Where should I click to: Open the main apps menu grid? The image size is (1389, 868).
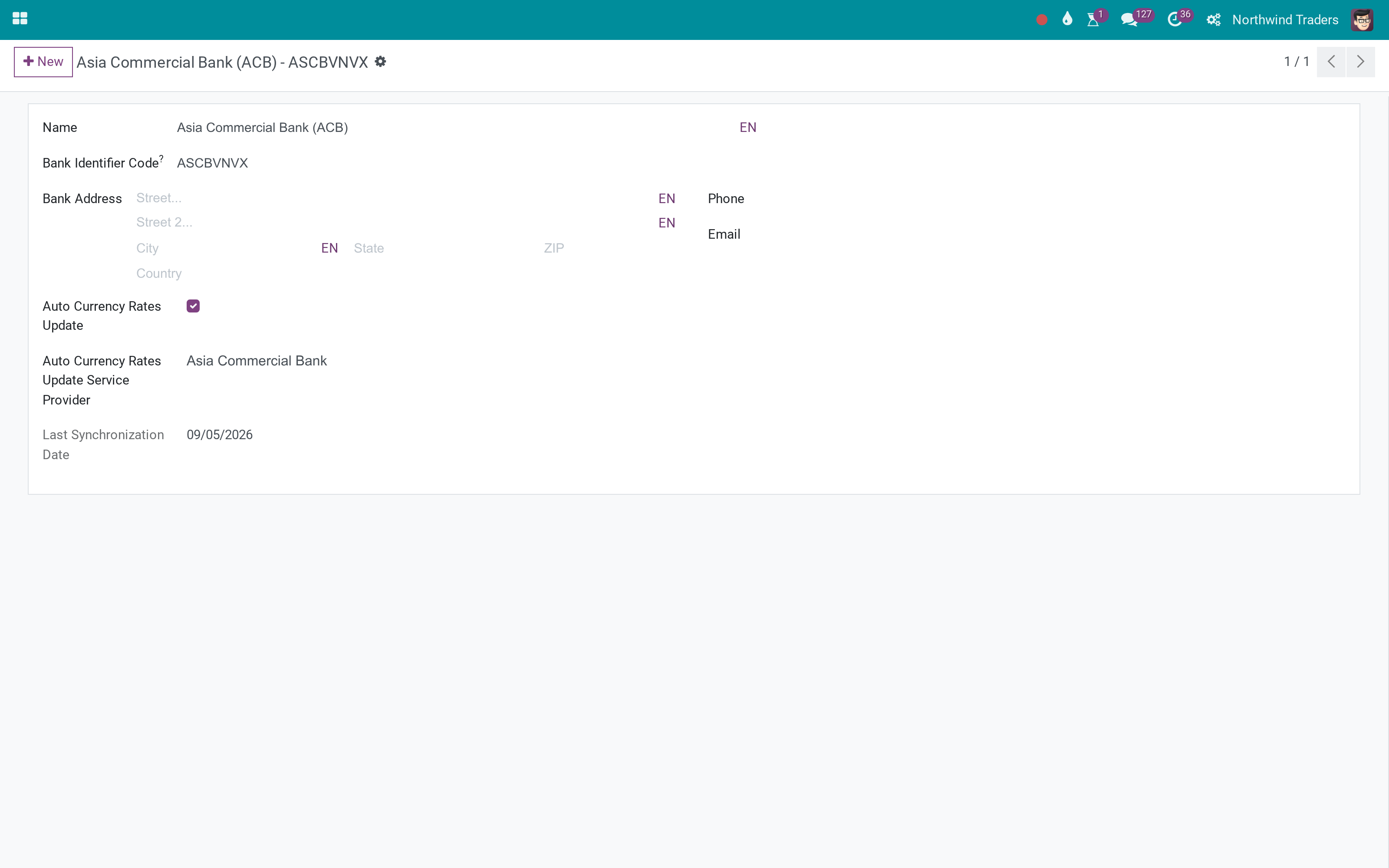pos(20,19)
